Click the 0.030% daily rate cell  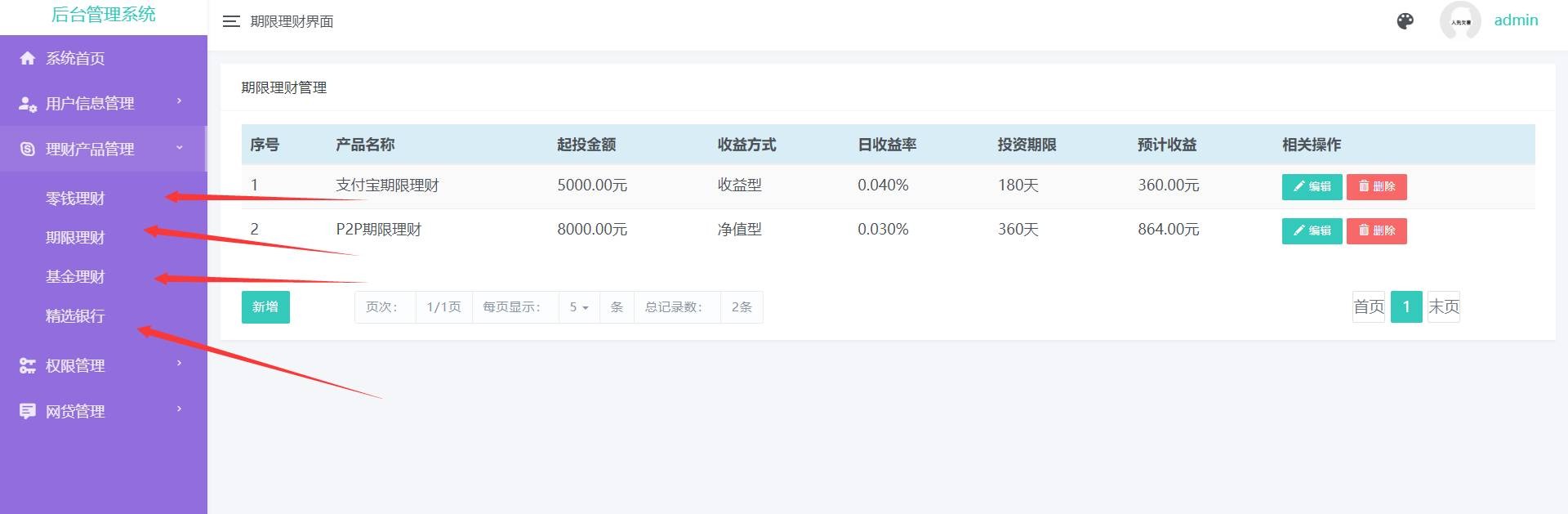pos(883,230)
